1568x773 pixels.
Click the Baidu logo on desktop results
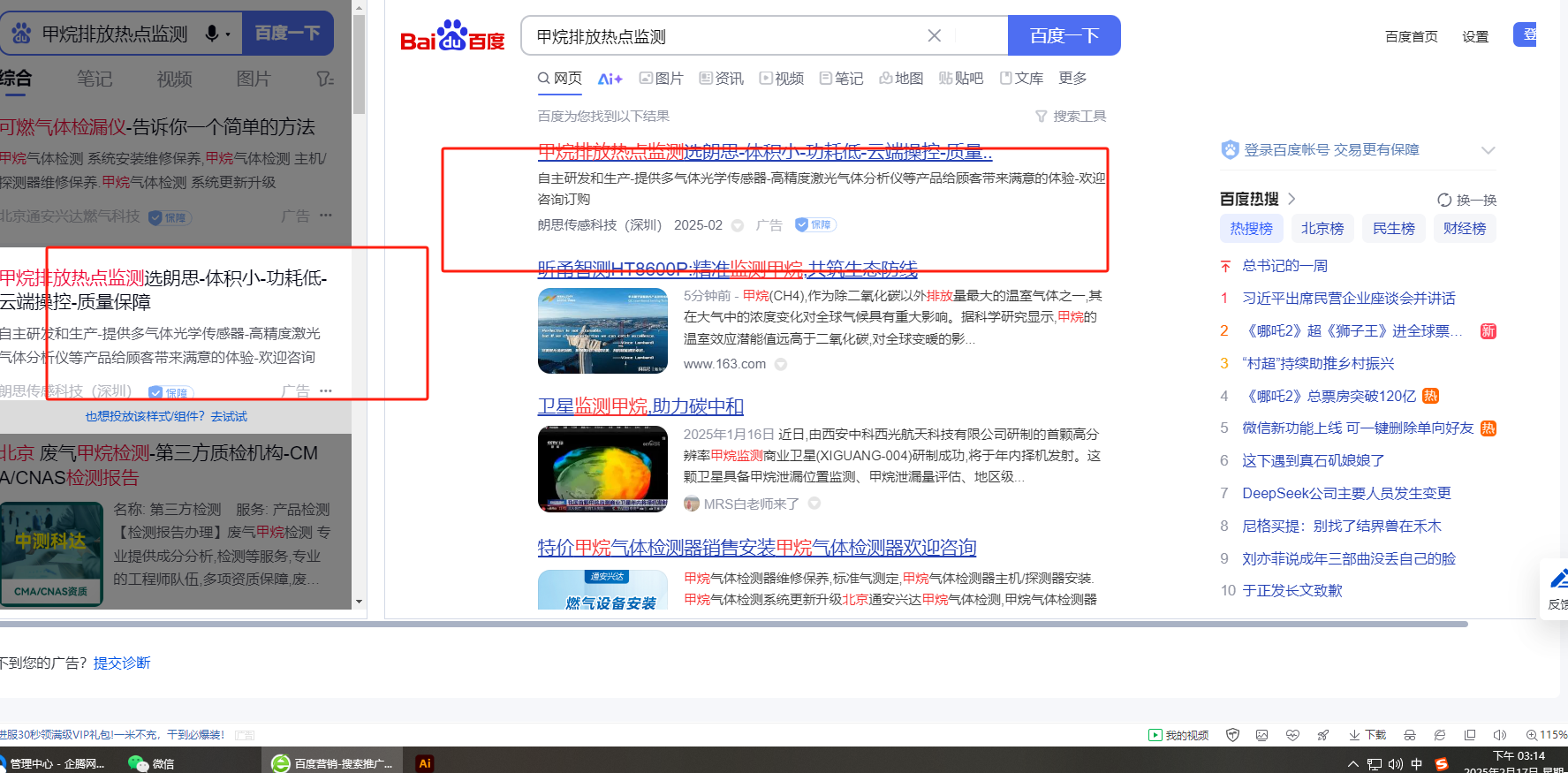point(452,36)
